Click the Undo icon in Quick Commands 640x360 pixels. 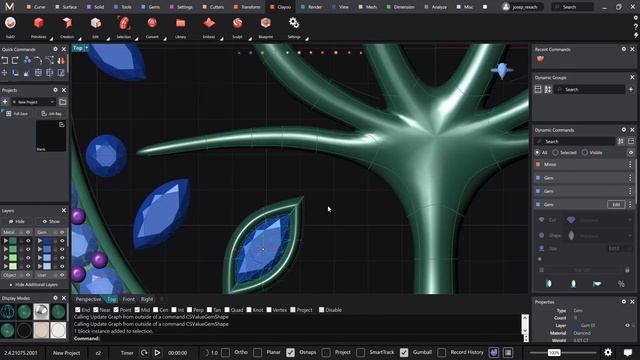(x=4, y=60)
